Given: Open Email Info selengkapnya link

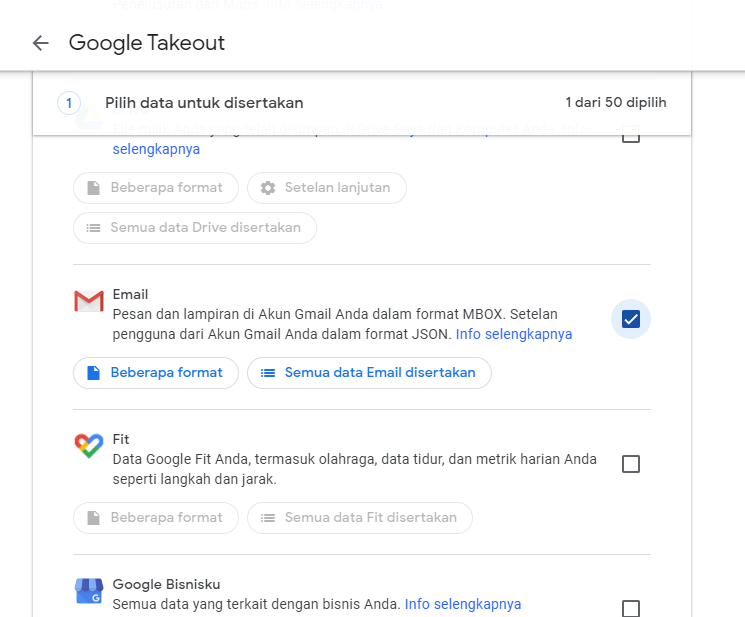Looking at the screenshot, I should coord(514,334).
